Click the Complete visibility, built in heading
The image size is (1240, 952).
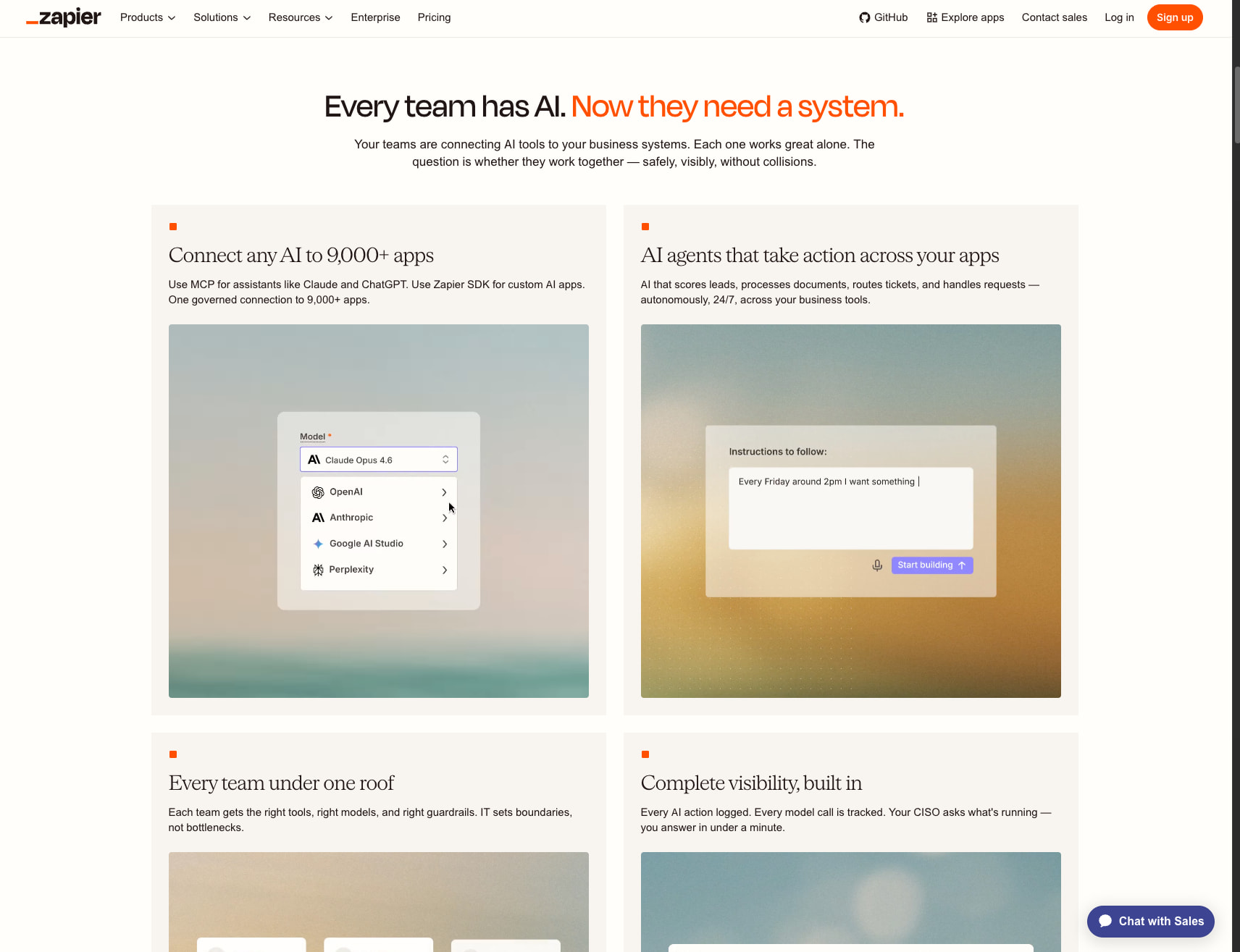click(751, 783)
